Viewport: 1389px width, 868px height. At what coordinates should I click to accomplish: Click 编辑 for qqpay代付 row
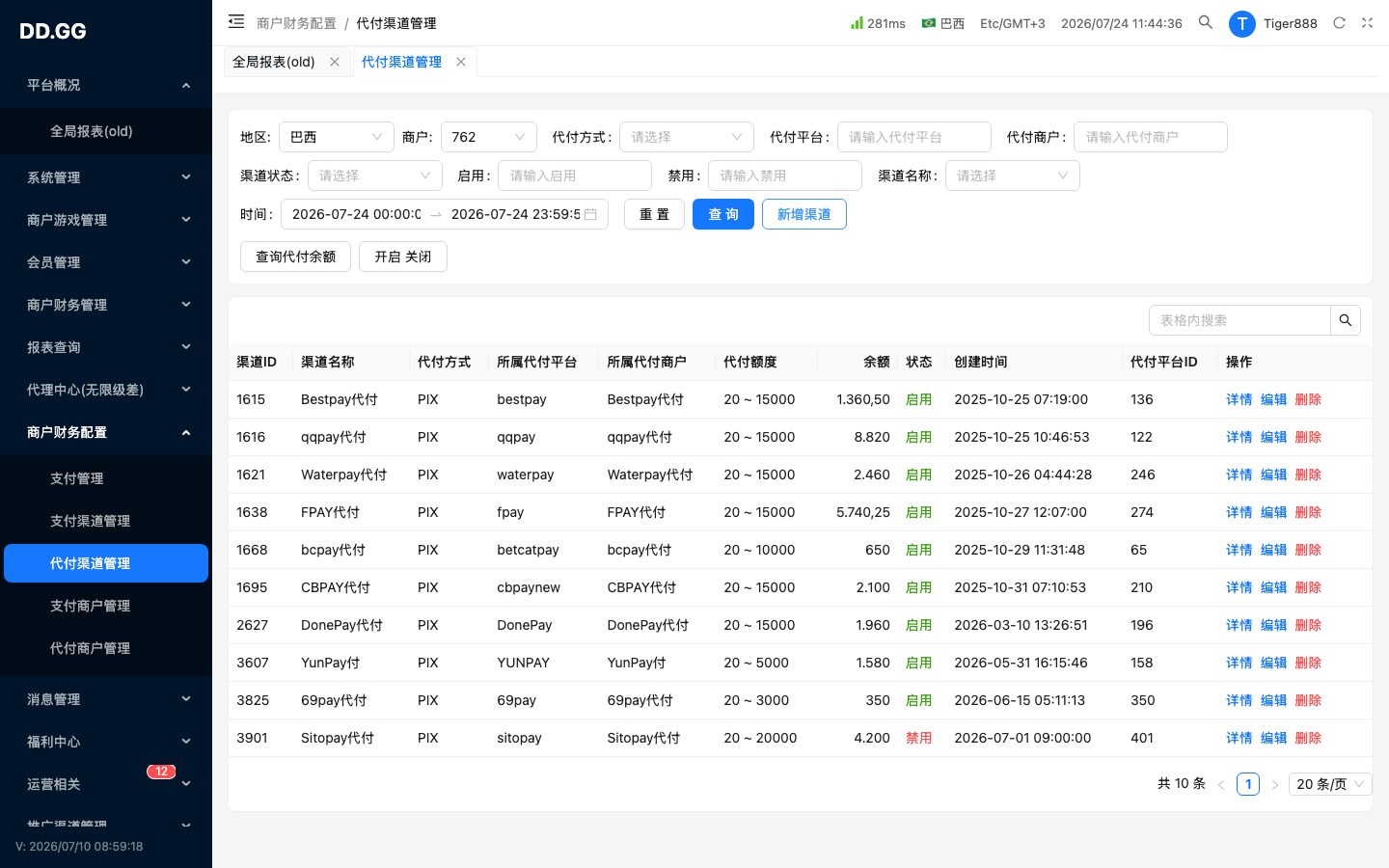(1273, 437)
